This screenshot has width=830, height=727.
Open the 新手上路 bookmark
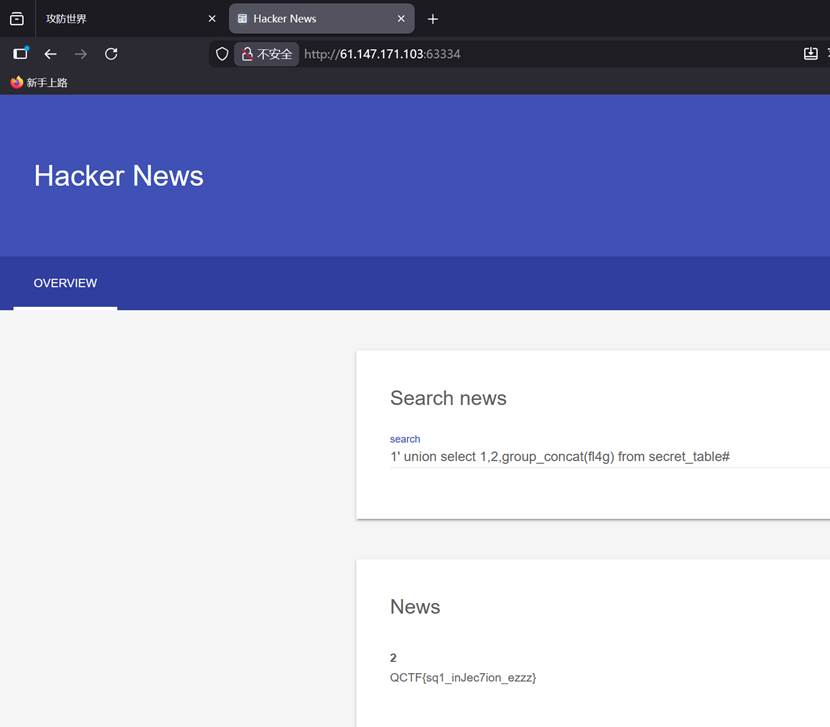point(39,83)
